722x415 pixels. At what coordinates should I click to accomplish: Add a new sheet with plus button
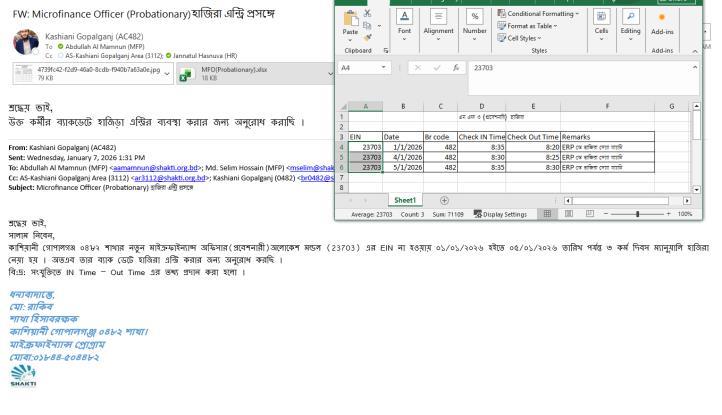tap(444, 200)
